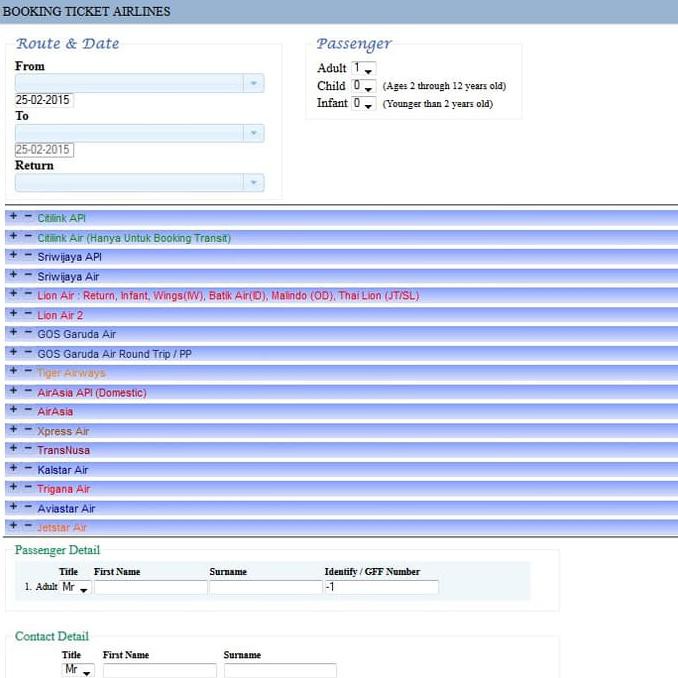Open the To destination dropdown
This screenshot has height=678, width=678.
coord(253,133)
